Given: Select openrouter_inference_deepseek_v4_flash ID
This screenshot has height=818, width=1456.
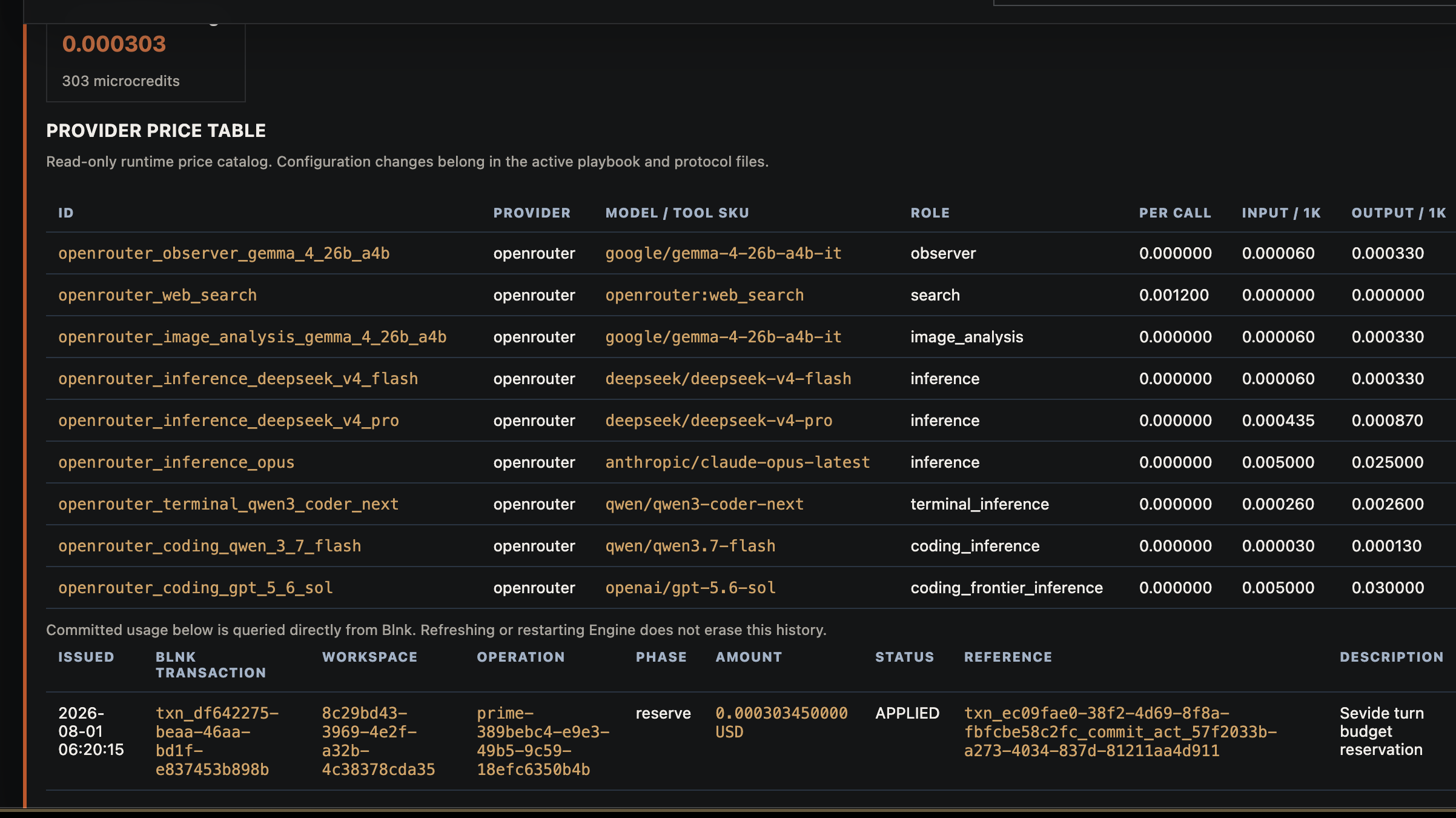Looking at the screenshot, I should 238,379.
